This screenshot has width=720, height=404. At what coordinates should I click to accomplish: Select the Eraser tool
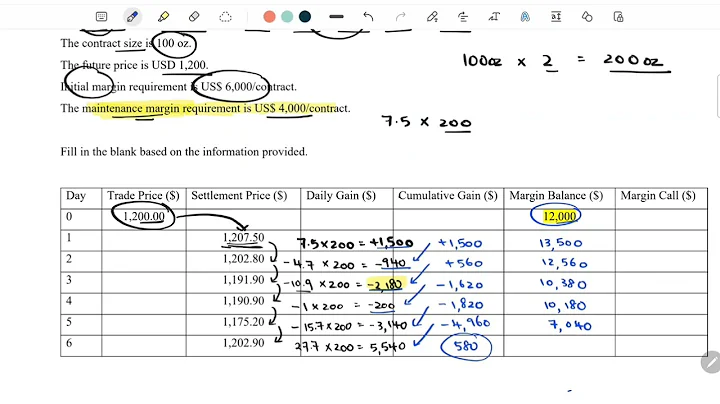click(x=194, y=17)
